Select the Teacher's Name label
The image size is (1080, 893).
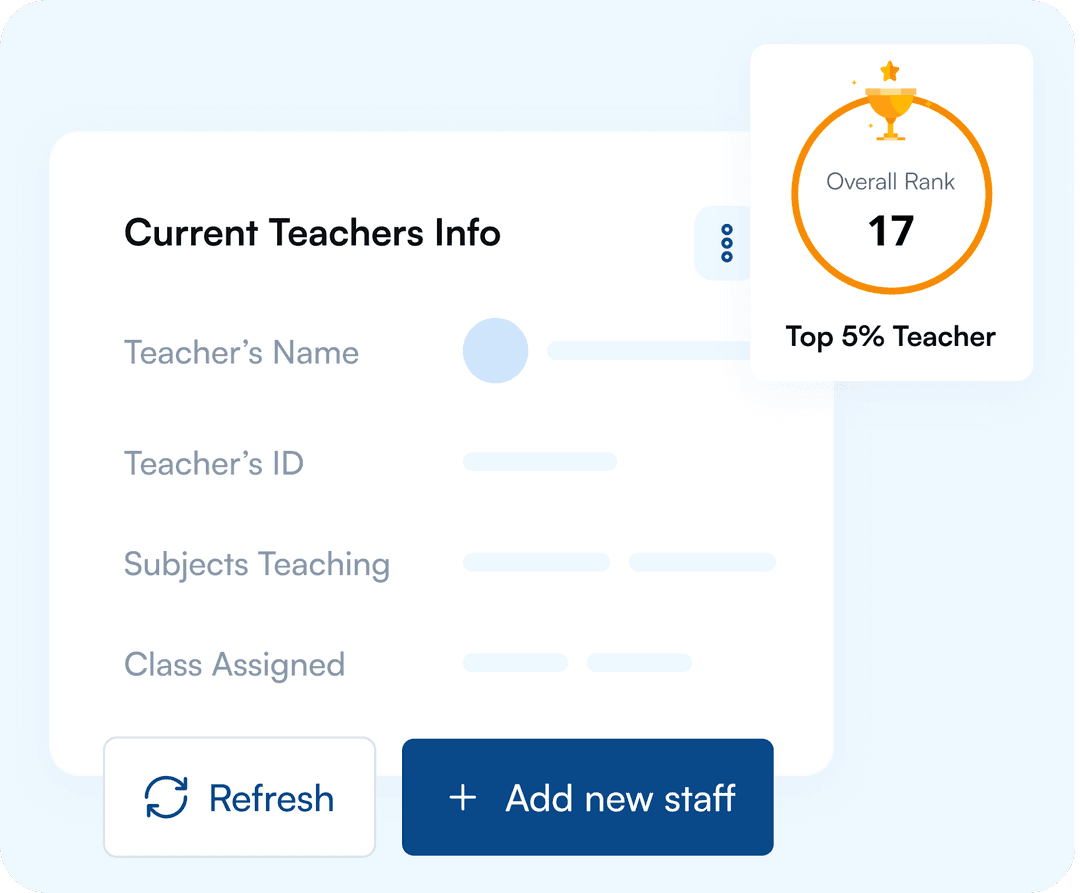241,353
